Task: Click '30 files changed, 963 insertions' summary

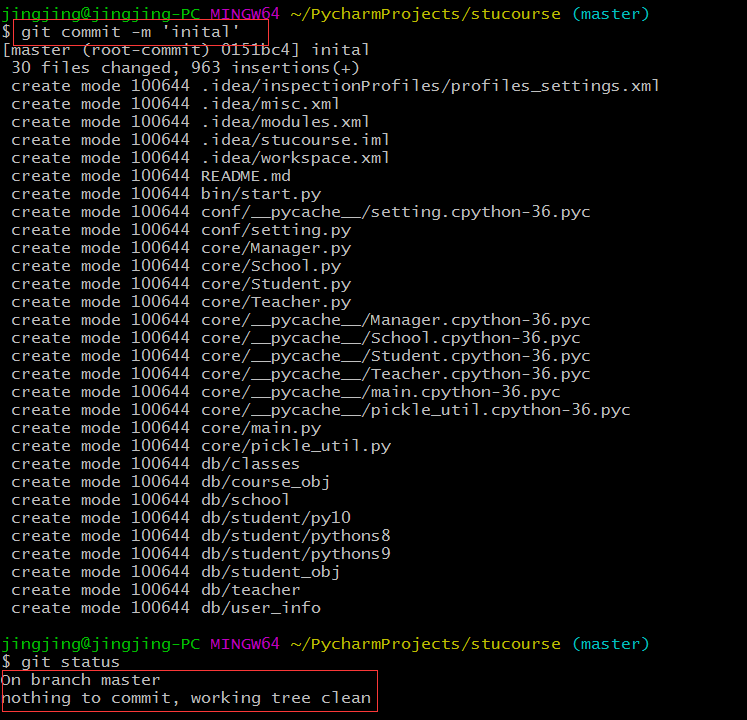Action: point(185,68)
